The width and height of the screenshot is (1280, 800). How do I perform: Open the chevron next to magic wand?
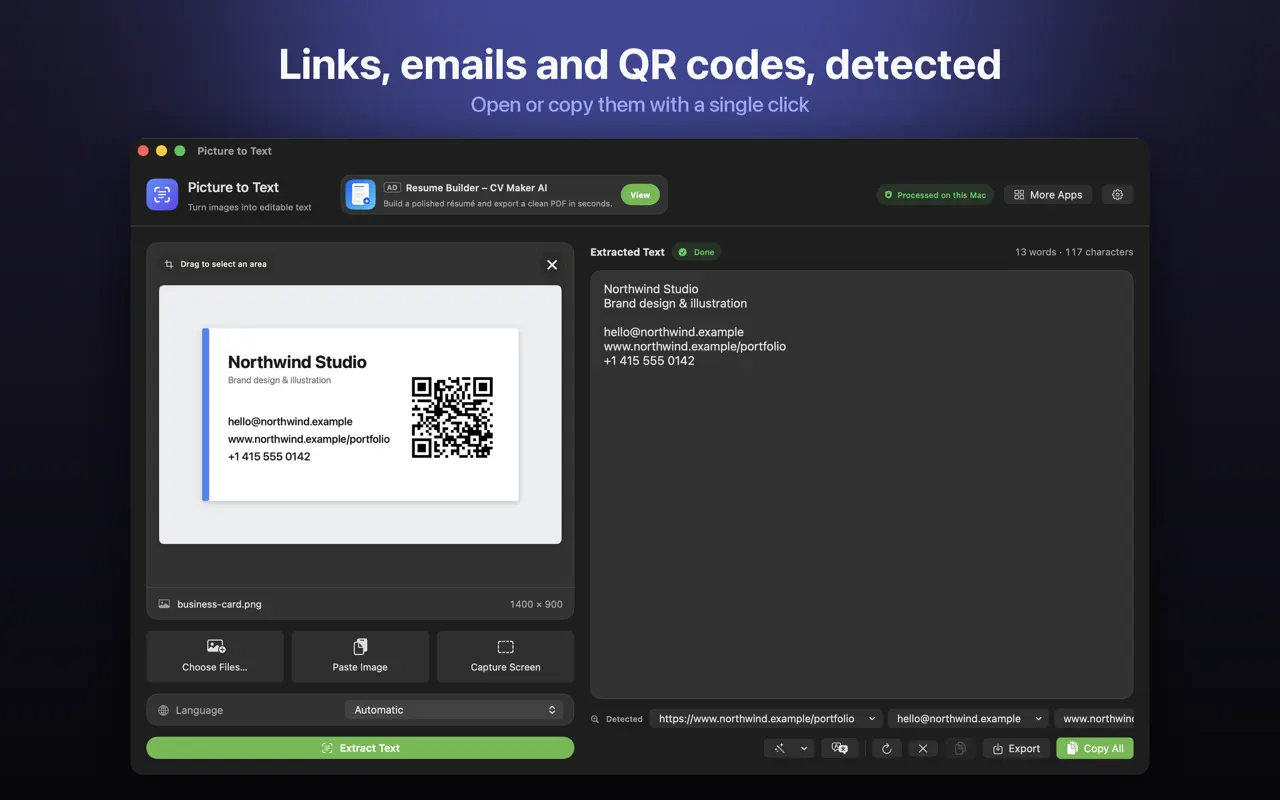tap(803, 748)
